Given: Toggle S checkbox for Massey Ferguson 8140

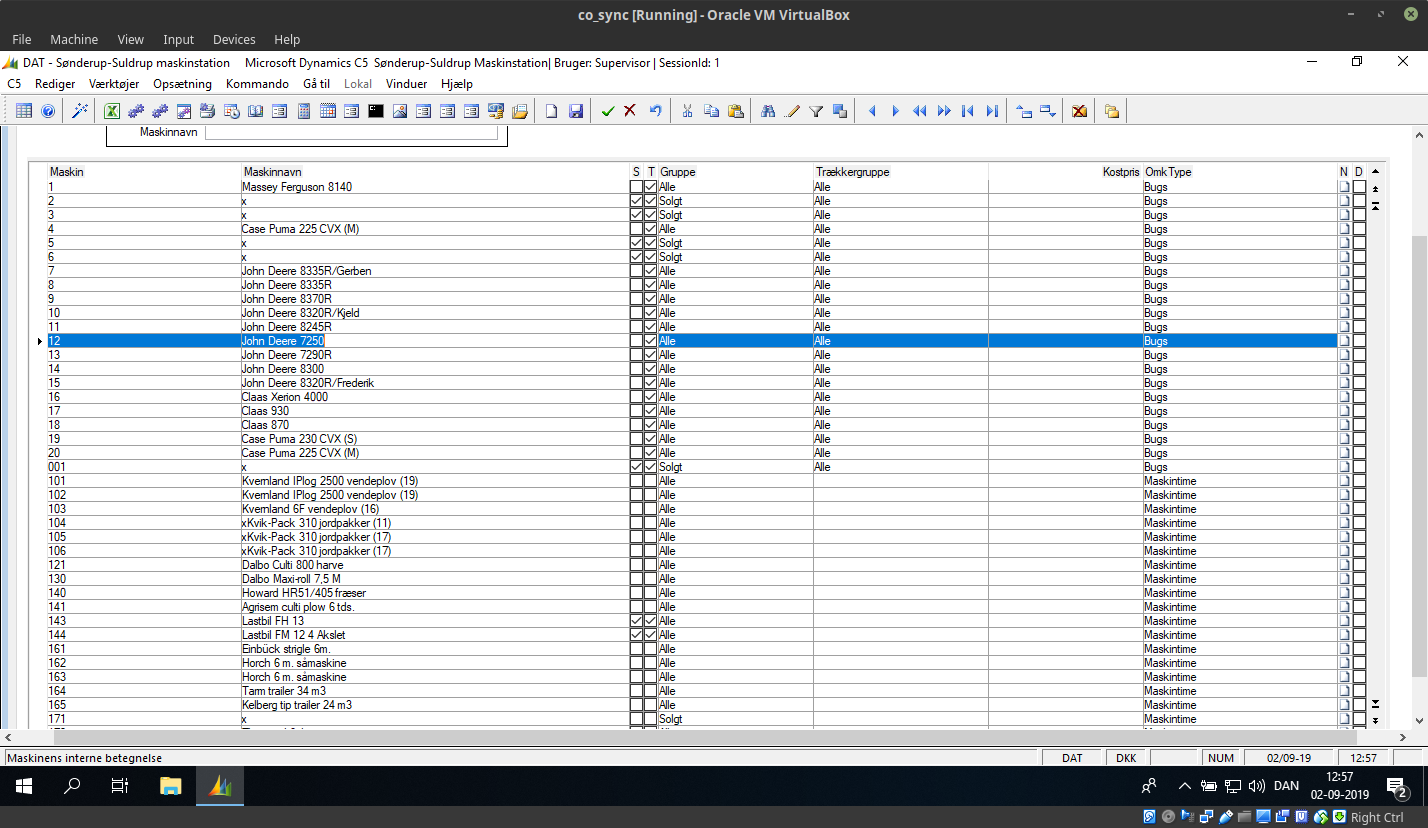Looking at the screenshot, I should click(636, 187).
